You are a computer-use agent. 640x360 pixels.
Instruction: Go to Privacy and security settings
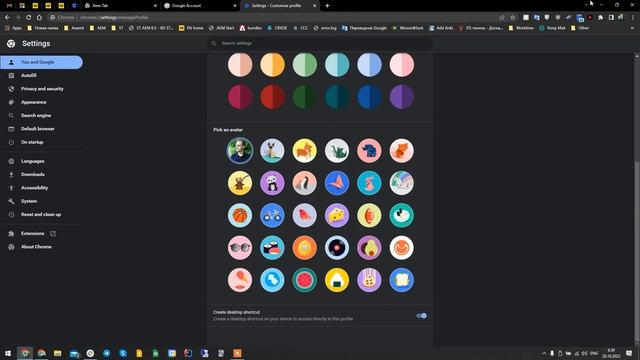pos(41,89)
